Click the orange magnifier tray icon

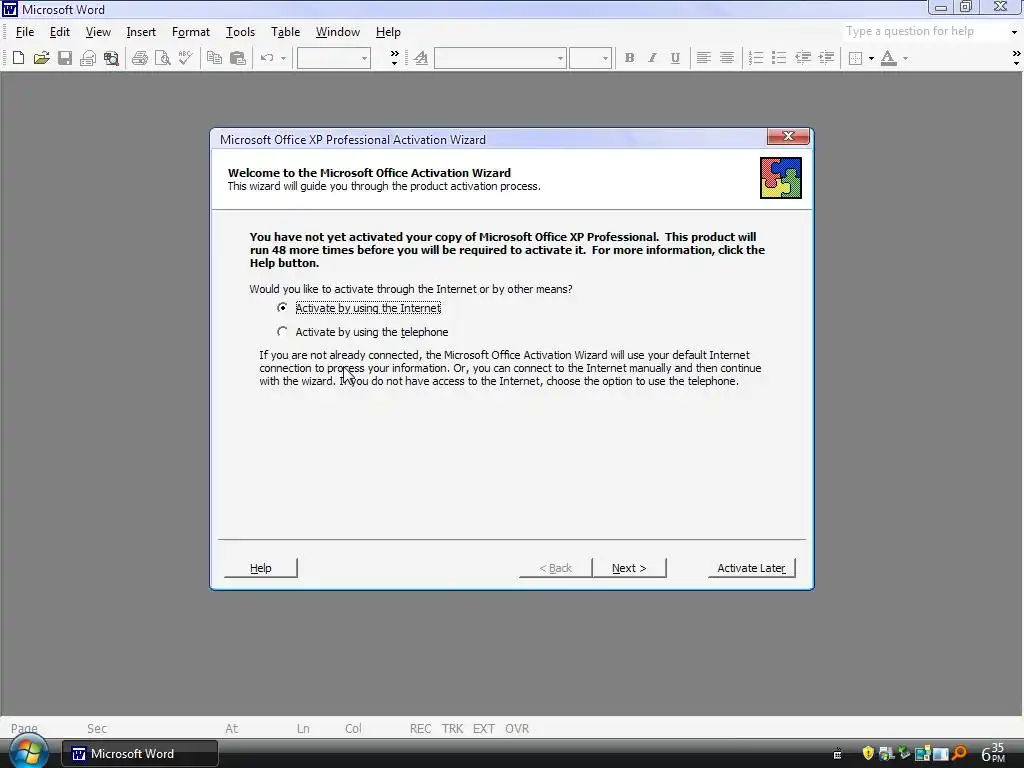tap(959, 753)
